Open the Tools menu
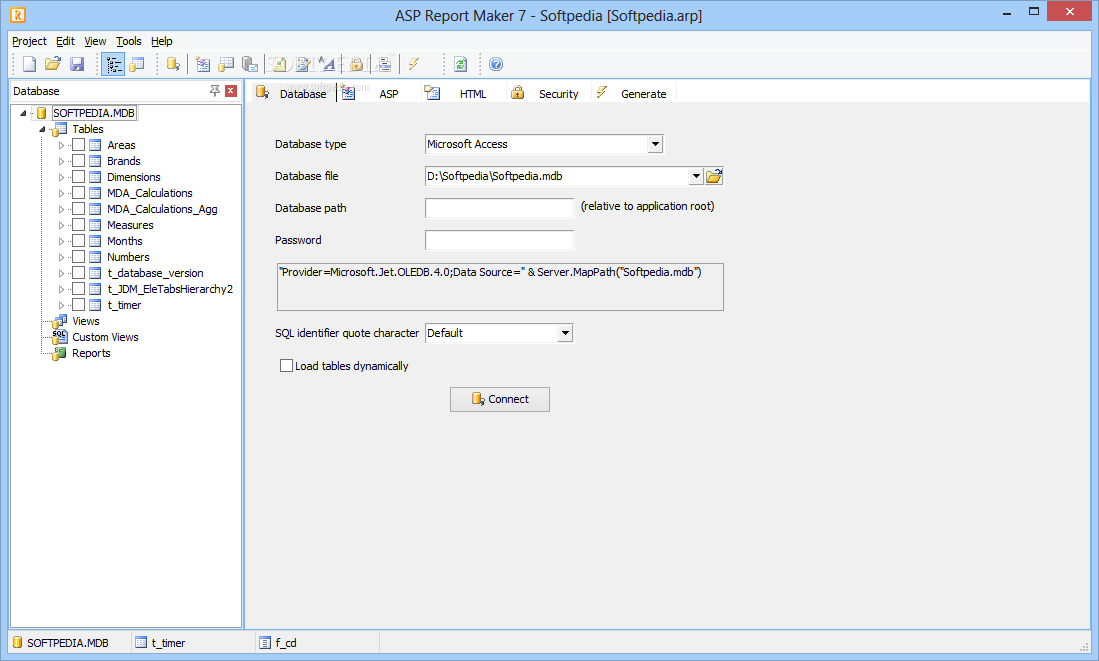Image resolution: width=1099 pixels, height=661 pixels. 128,41
